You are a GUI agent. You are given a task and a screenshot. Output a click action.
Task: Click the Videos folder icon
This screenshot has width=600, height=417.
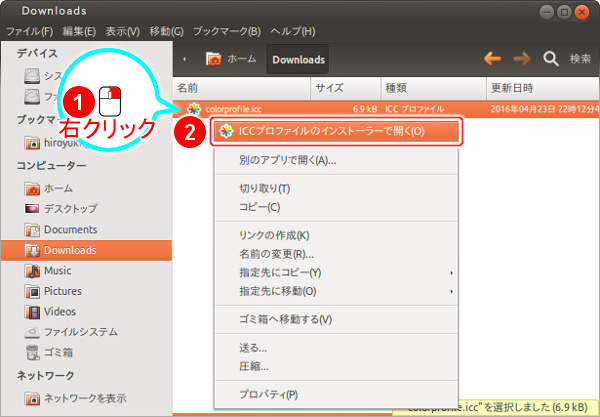point(32,312)
